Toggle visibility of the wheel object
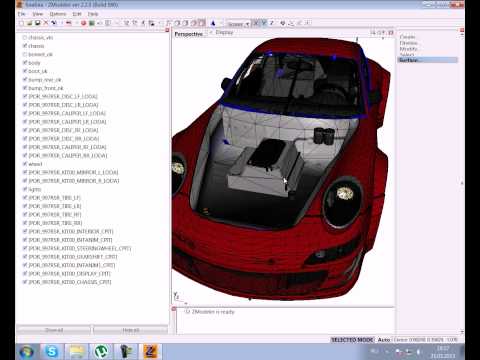Viewport: 480px width, 360px height. click(25, 164)
